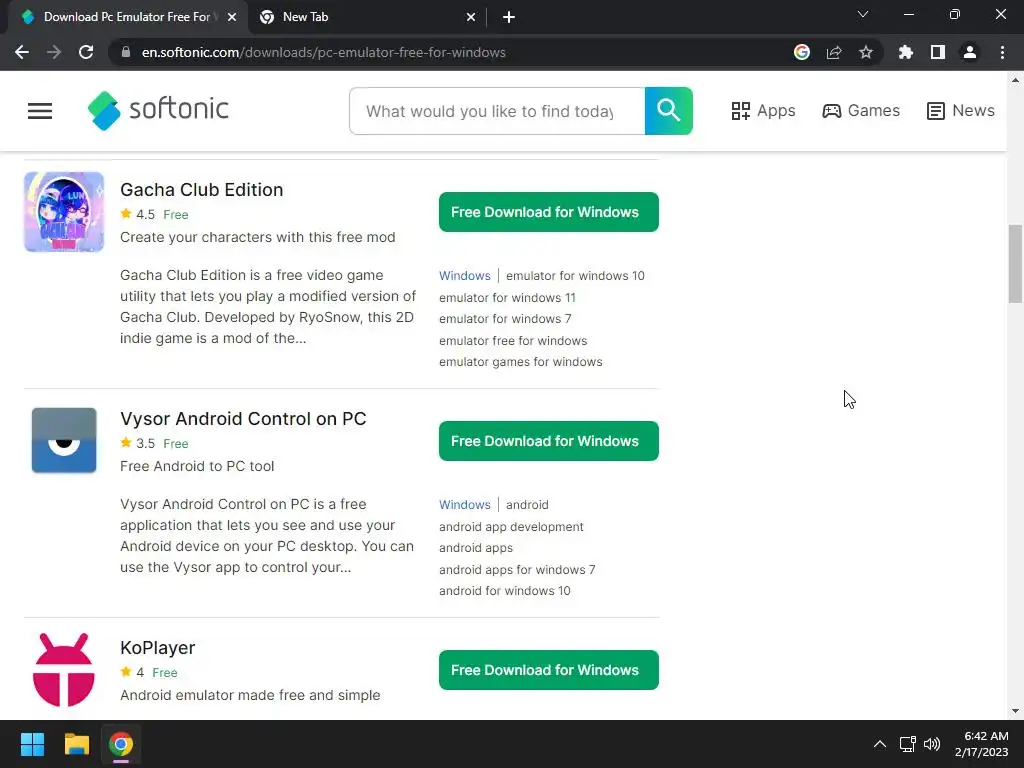Open the Games section
The height and width of the screenshot is (768, 1024).
tap(861, 110)
